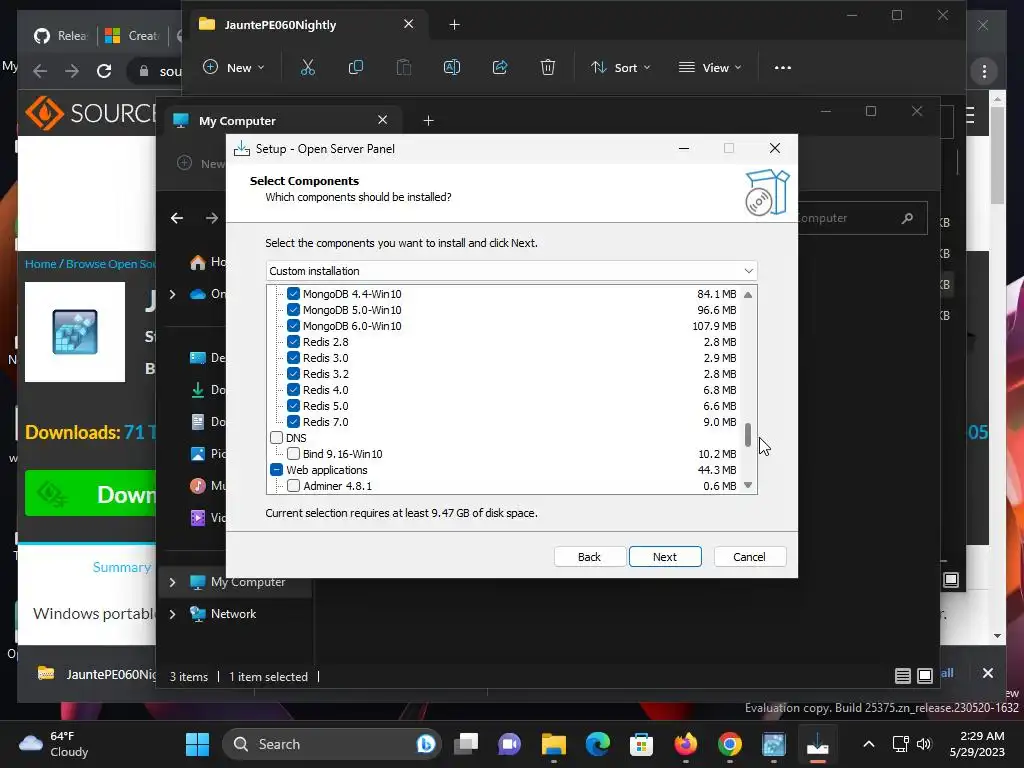1024x768 pixels.
Task: Click Paste icon in JauntePE060Nightly toolbar
Action: (404, 67)
